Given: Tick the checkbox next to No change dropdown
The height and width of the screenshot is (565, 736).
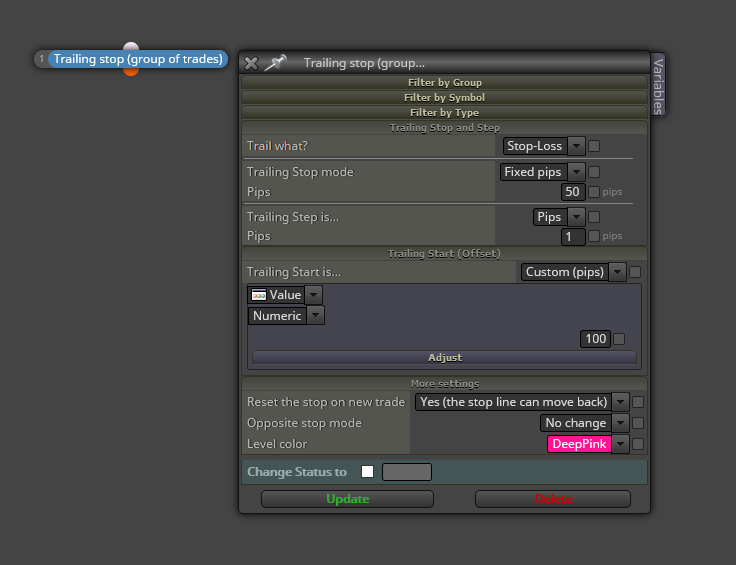Looking at the screenshot, I should [x=638, y=423].
